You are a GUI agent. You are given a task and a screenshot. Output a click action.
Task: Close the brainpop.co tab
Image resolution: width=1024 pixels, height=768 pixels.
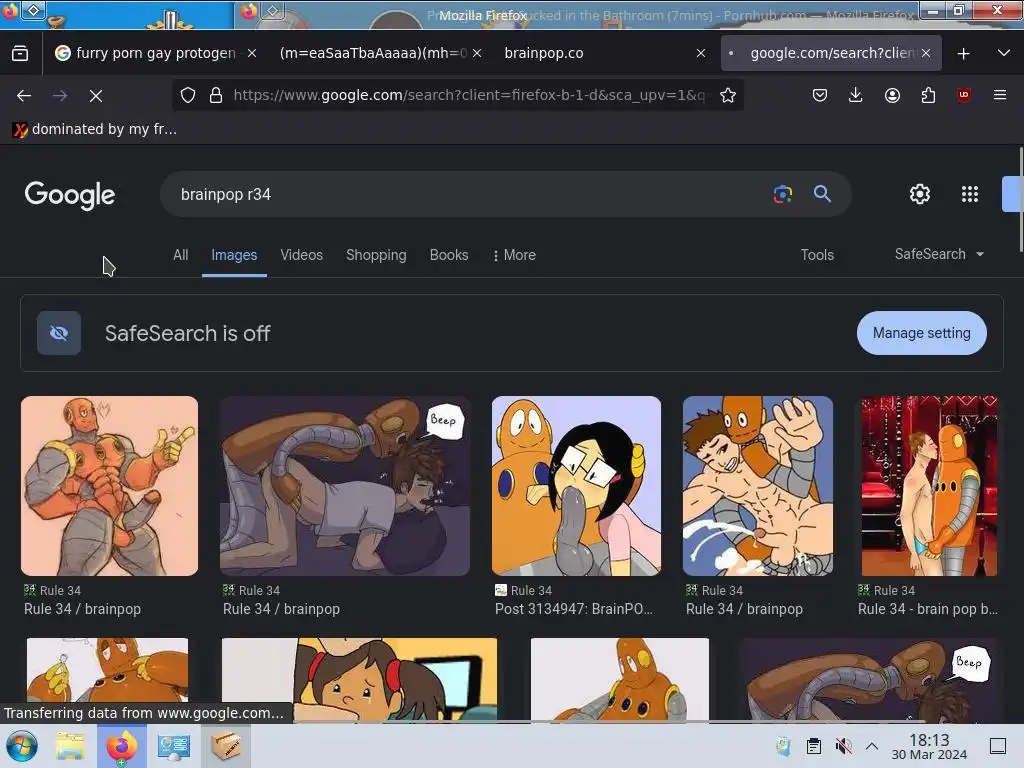pyautogui.click(x=701, y=54)
